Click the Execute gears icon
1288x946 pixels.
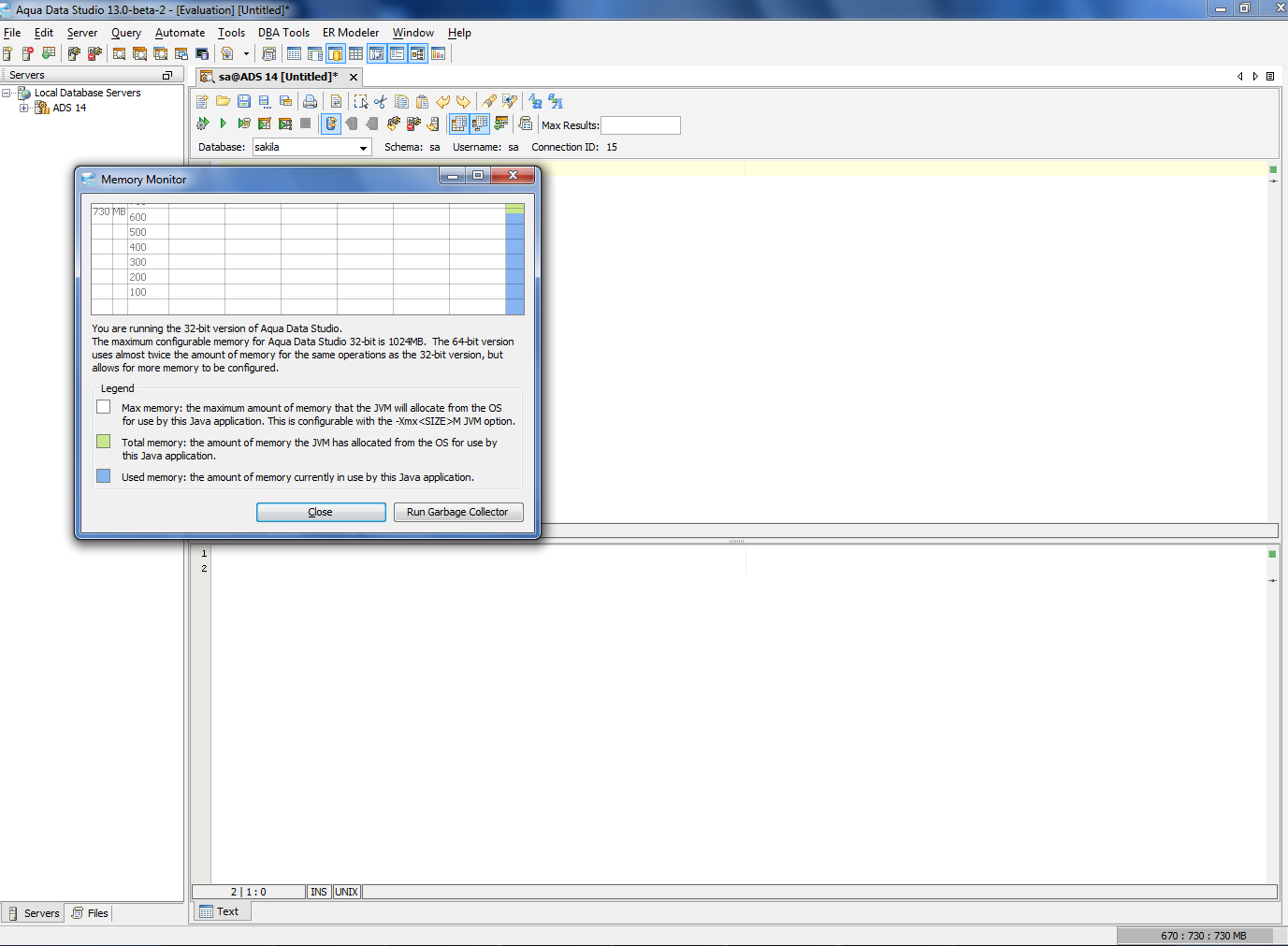point(202,124)
